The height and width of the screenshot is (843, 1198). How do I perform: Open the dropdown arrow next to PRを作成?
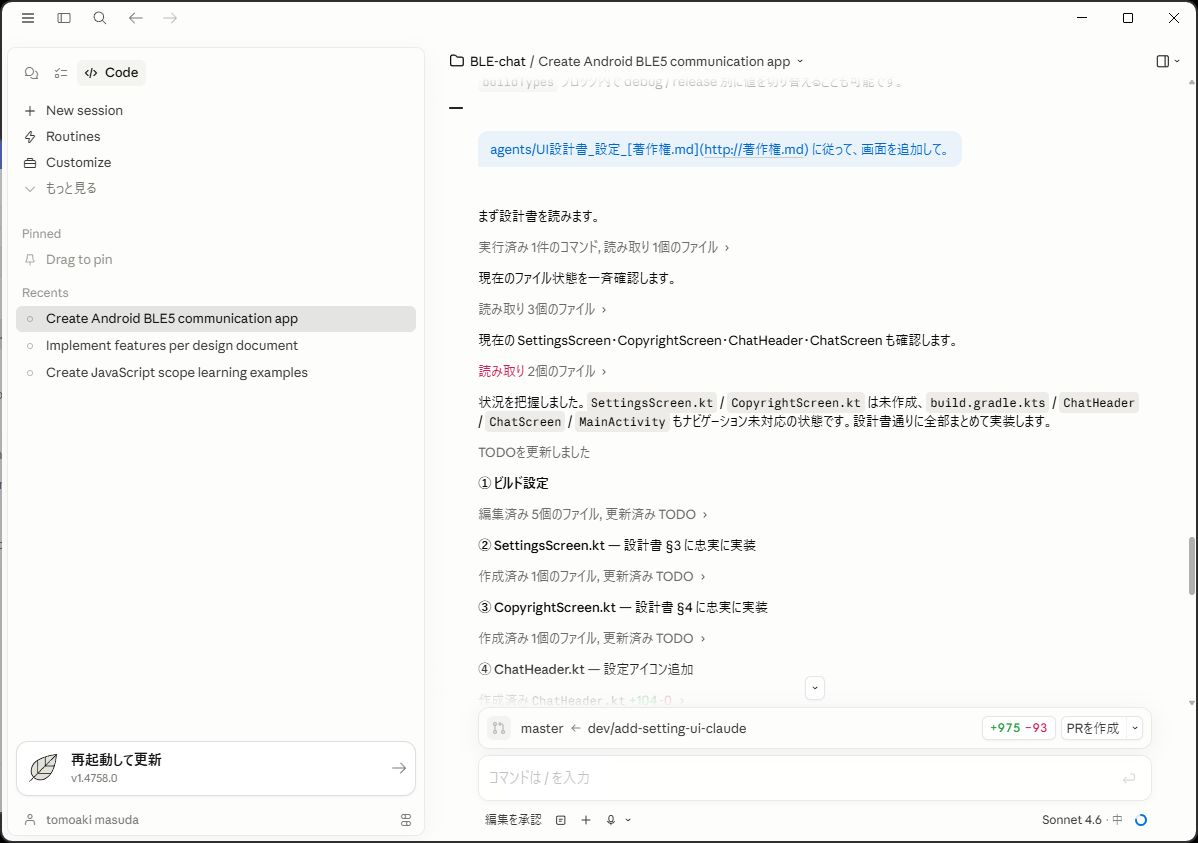coord(1135,729)
